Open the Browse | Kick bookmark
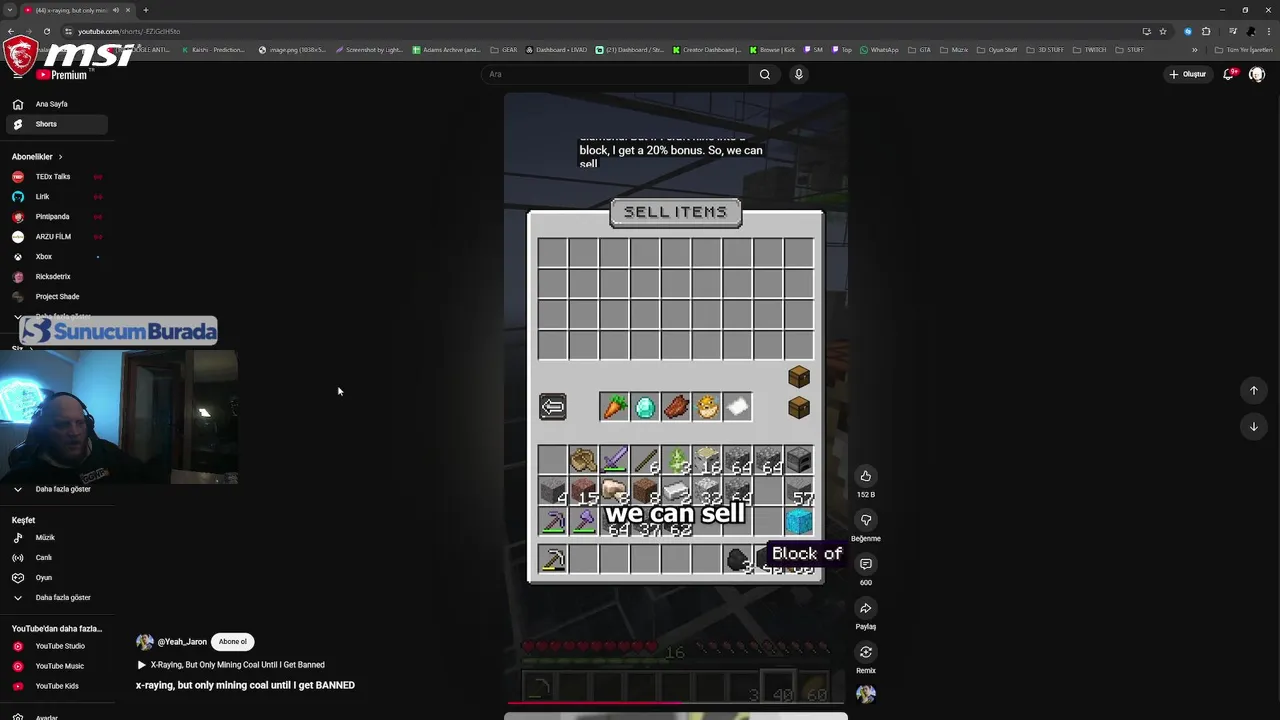Screen dimensions: 1280x720 point(772,50)
